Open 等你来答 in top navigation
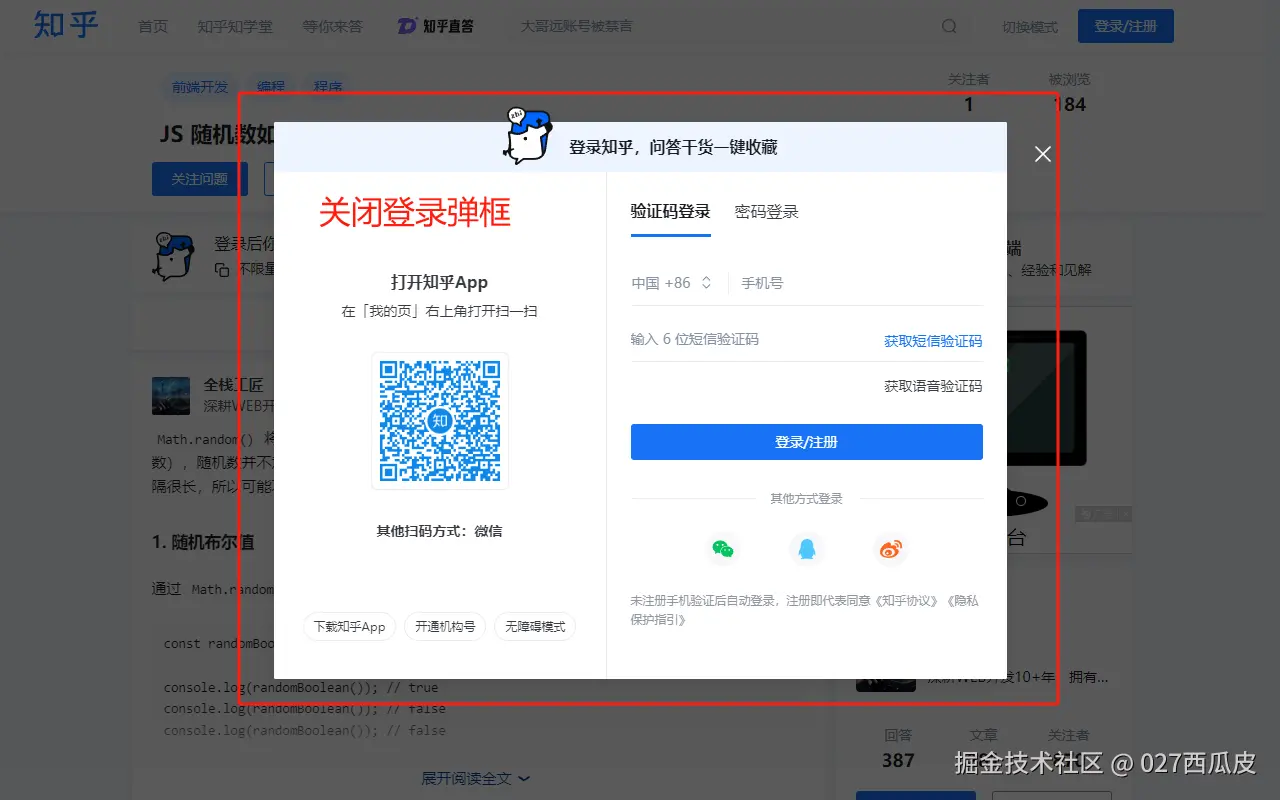1280x800 pixels. click(333, 27)
